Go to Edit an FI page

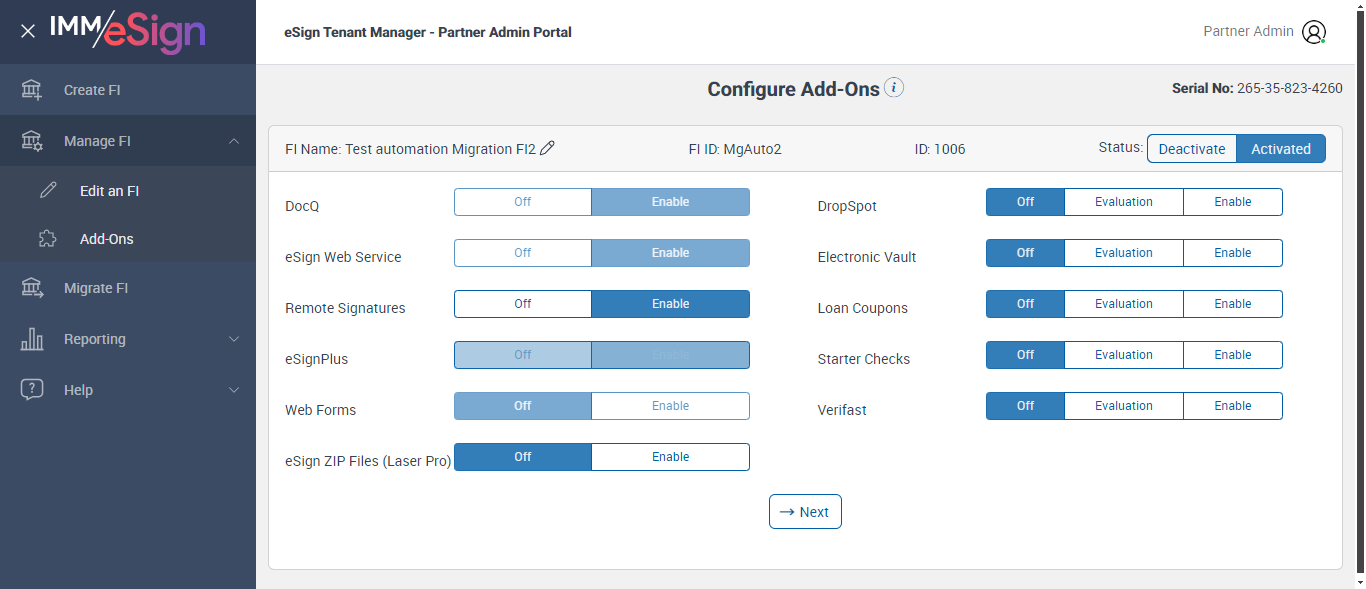click(x=109, y=190)
